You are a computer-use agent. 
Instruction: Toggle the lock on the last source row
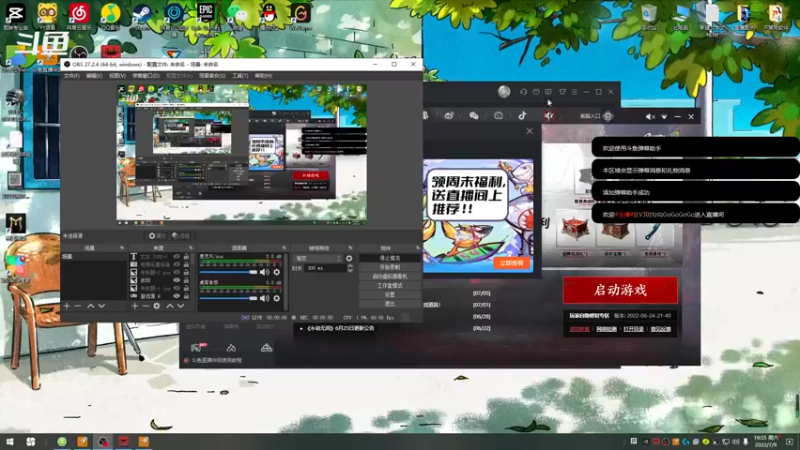click(x=186, y=296)
